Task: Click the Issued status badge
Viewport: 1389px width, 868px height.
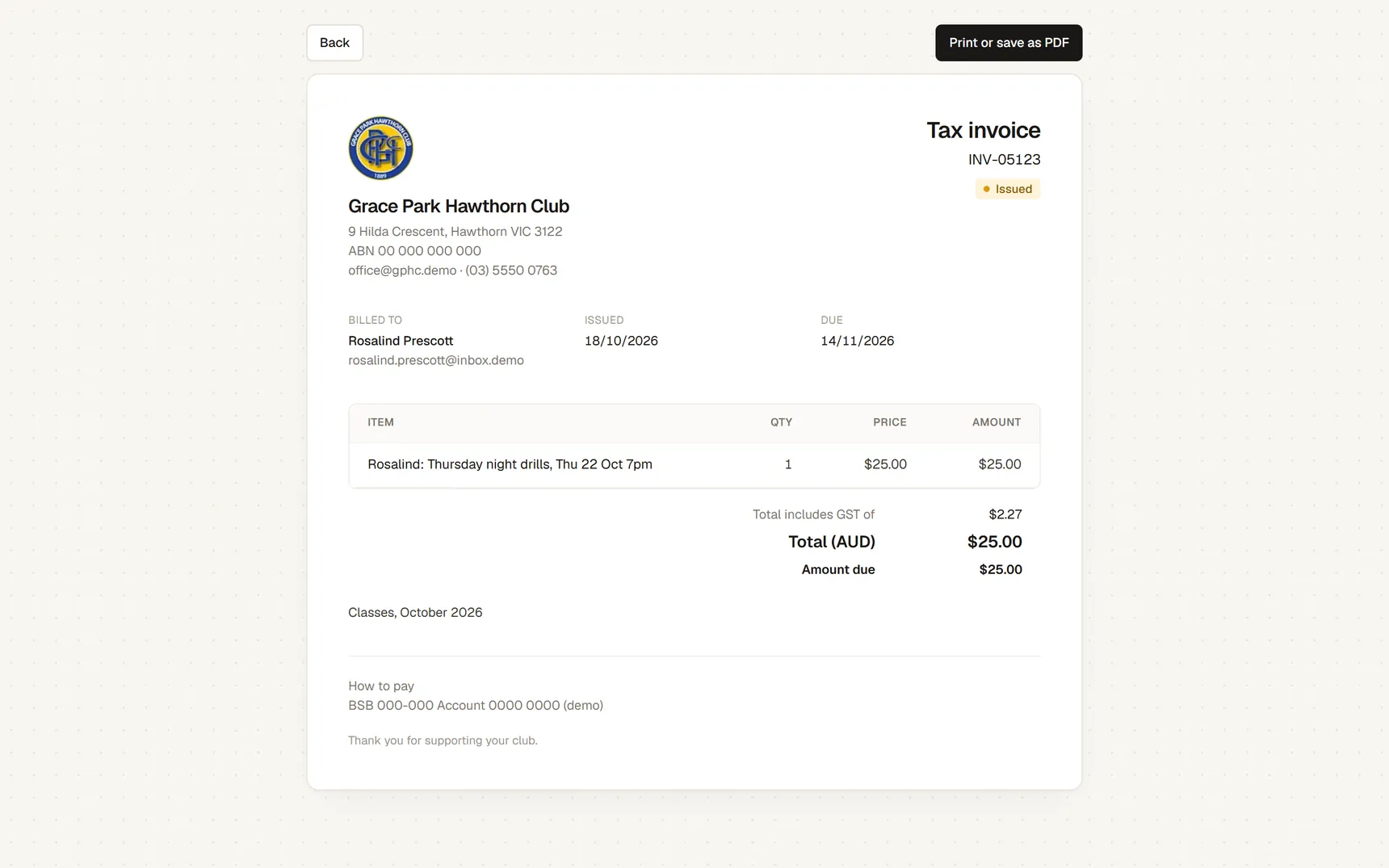Action: pyautogui.click(x=1008, y=189)
